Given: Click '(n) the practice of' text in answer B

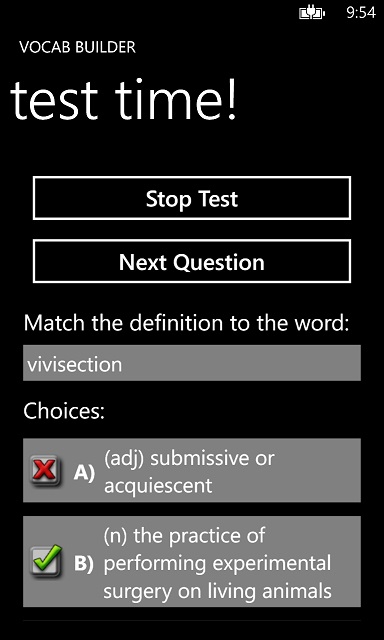Looking at the screenshot, I should click(x=184, y=535).
